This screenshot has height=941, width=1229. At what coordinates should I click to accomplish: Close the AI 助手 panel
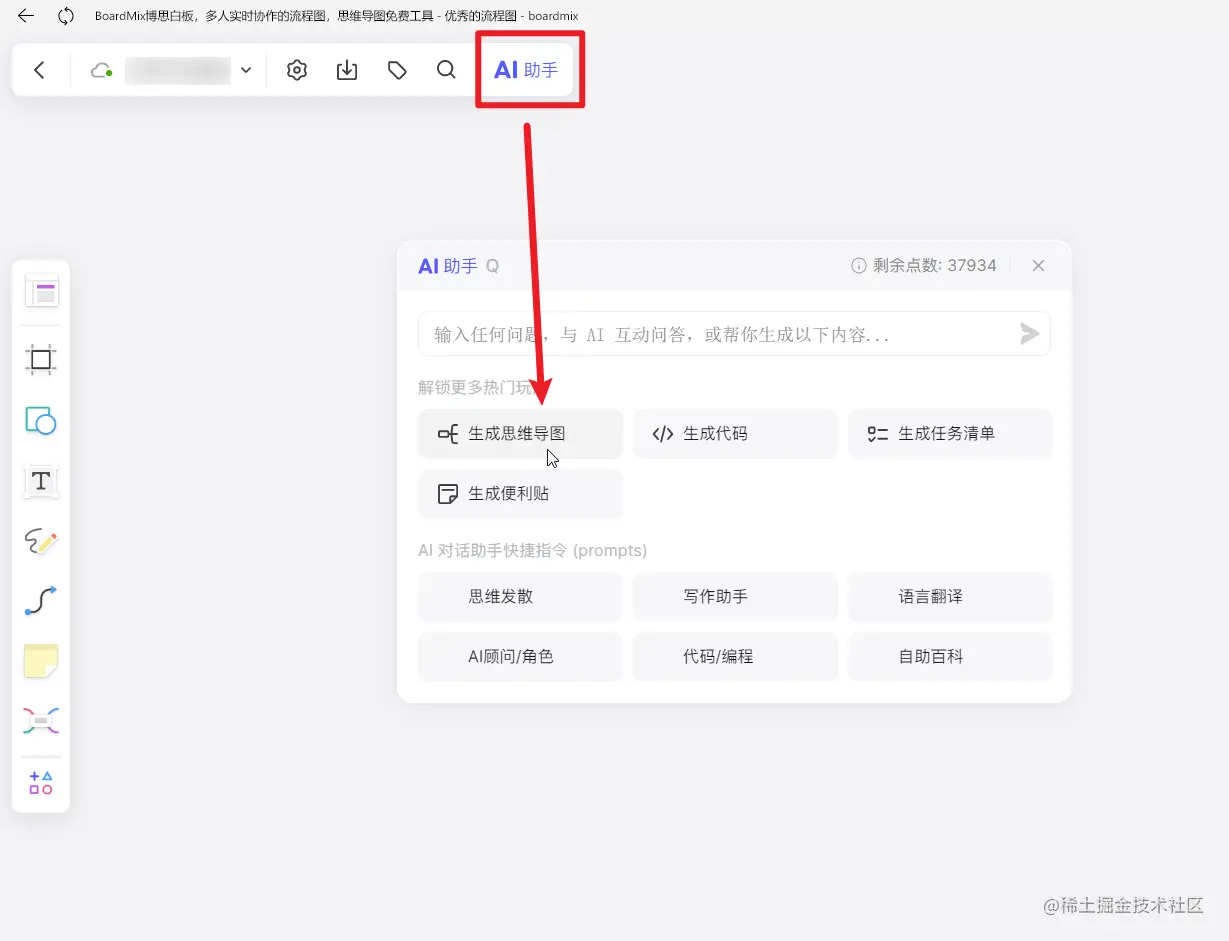tap(1038, 266)
